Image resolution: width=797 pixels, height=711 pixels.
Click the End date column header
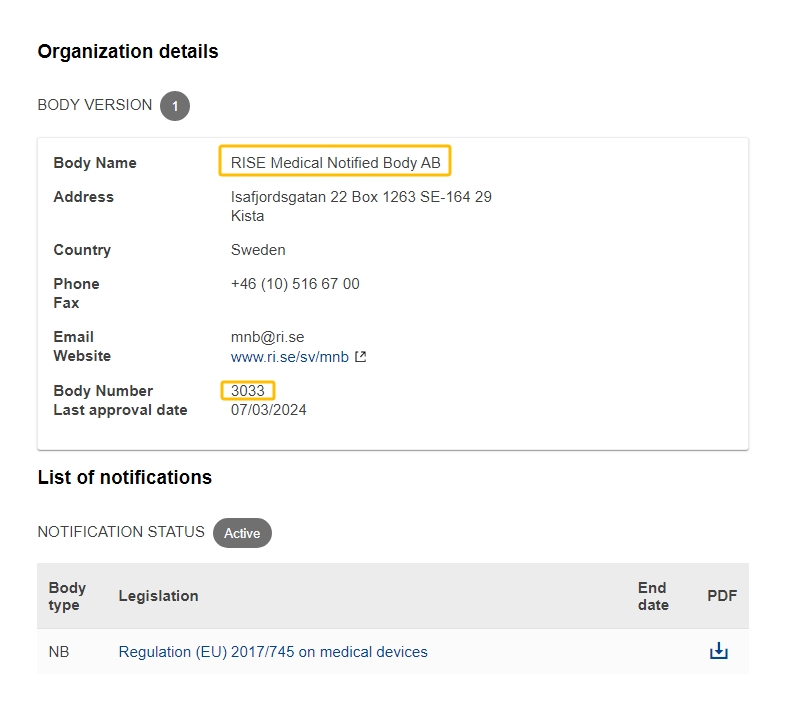[653, 596]
